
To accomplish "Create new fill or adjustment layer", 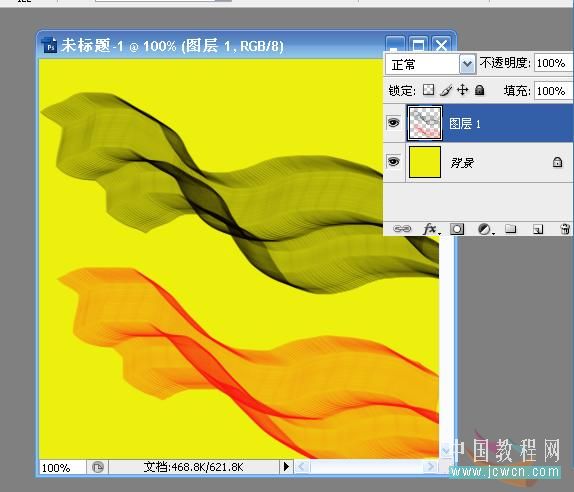I will (485, 229).
